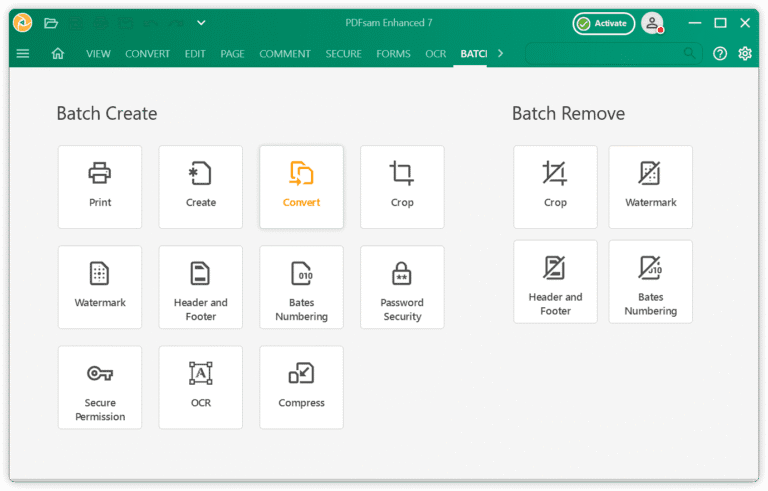Switch to the SECURE tab
The image size is (768, 491).
click(x=343, y=54)
